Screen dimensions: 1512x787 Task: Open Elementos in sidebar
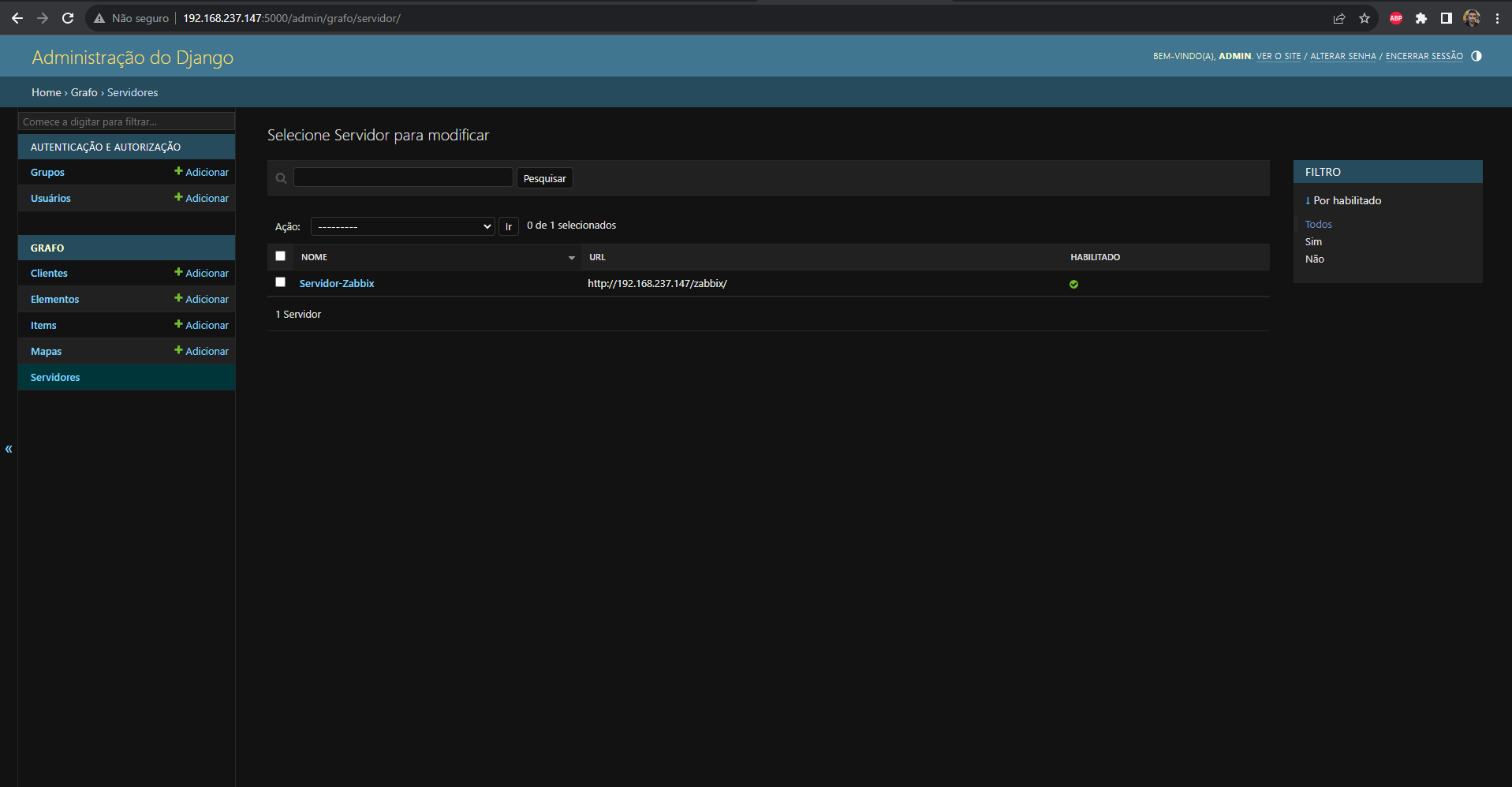tap(55, 300)
